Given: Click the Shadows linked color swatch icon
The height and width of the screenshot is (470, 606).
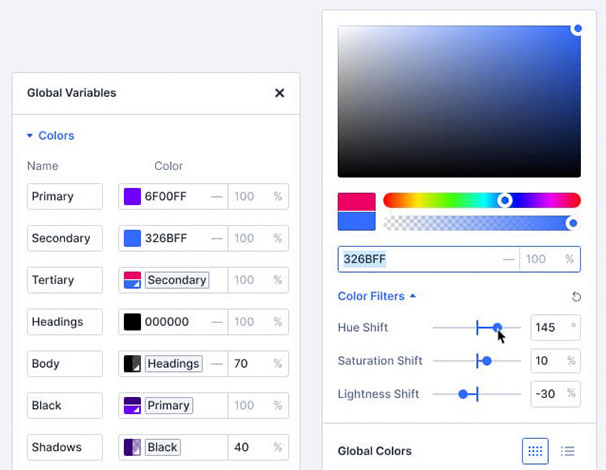Looking at the screenshot, I should (132, 447).
